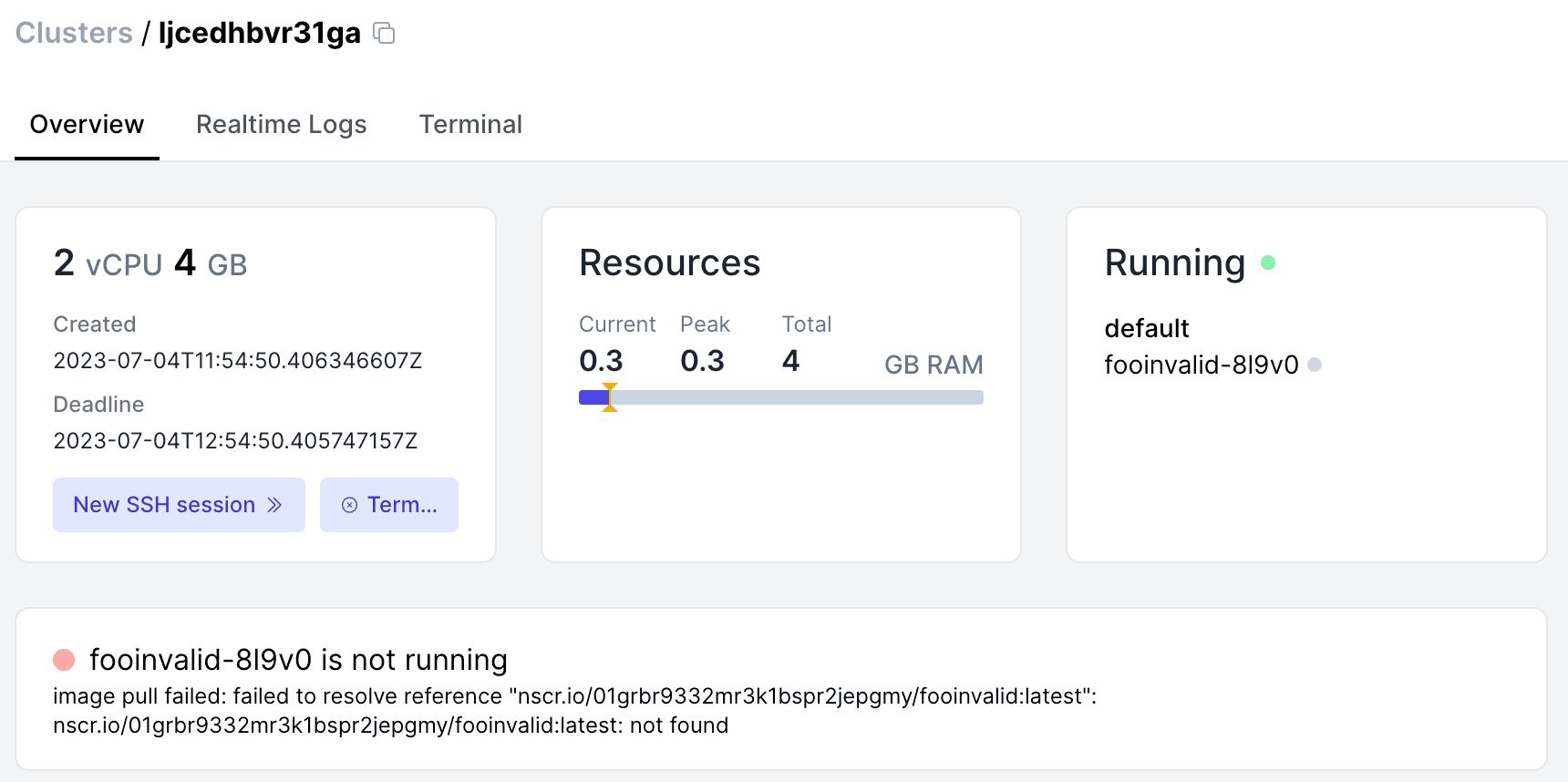Click the cluster name ljcedhbvr31ga heading
Screen dimensions: 1568x782
(260, 33)
